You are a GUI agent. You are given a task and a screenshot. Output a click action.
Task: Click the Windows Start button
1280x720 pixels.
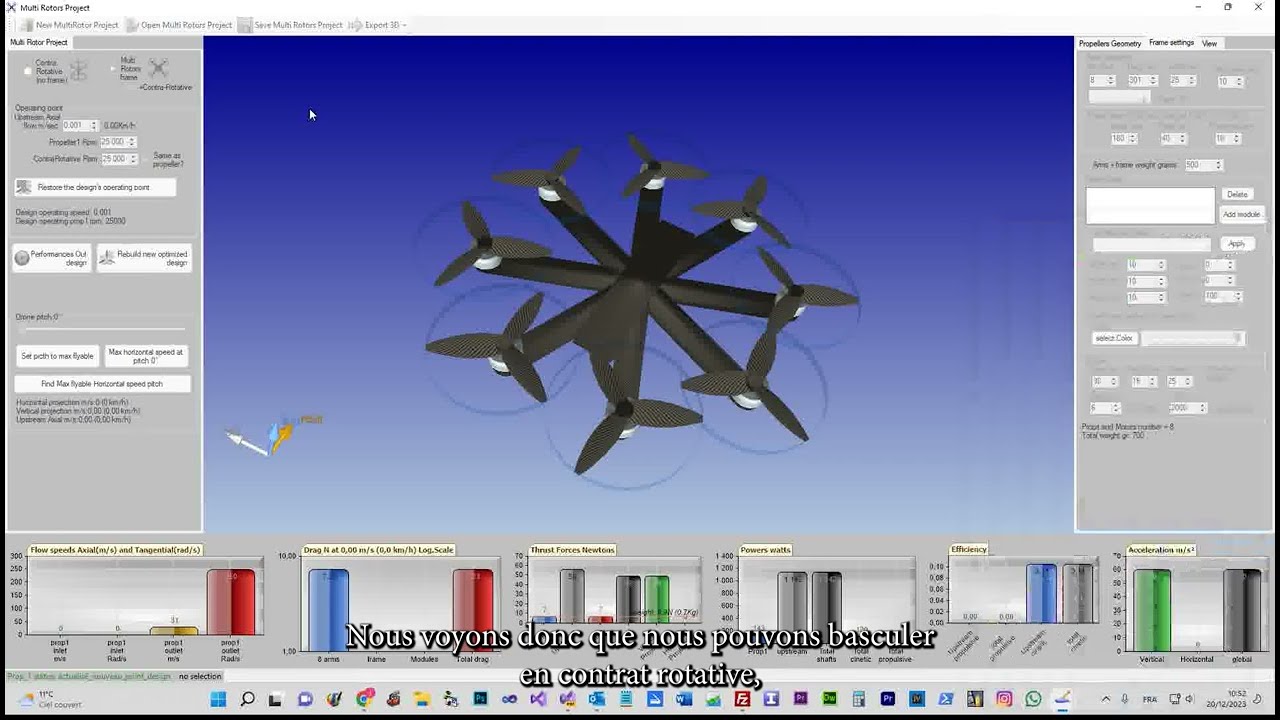pos(218,699)
